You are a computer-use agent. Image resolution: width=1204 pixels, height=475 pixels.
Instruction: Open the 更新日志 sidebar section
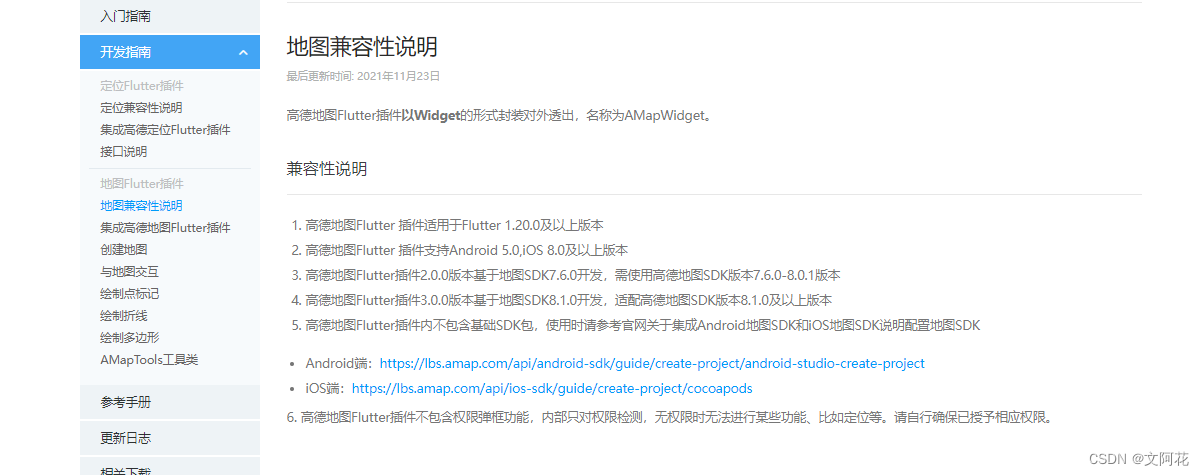(x=170, y=438)
